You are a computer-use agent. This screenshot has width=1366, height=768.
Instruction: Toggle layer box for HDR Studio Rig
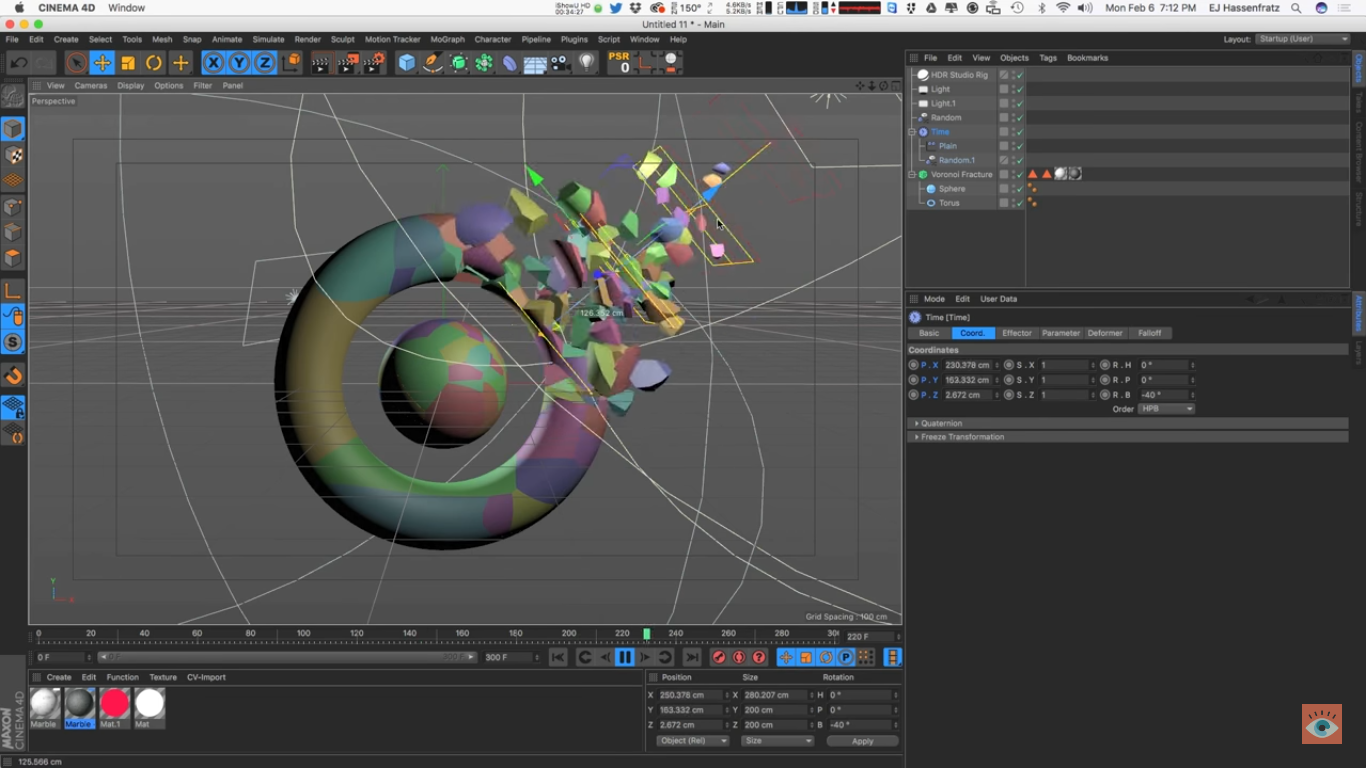tap(1004, 75)
